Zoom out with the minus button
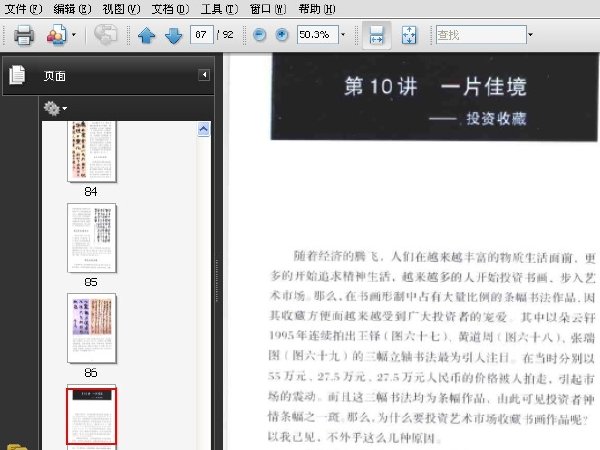600x450 pixels. 259,35
